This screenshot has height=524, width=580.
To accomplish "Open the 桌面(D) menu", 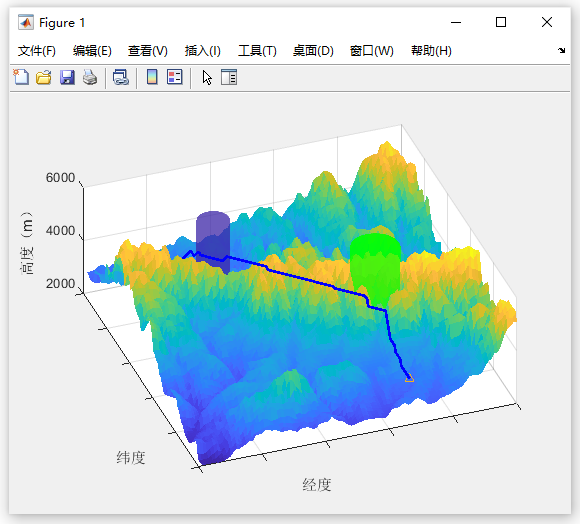I will (313, 51).
